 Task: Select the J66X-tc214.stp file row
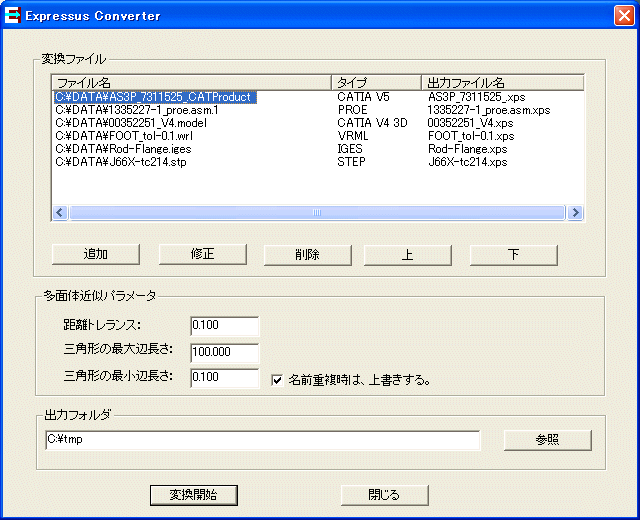click(120, 161)
